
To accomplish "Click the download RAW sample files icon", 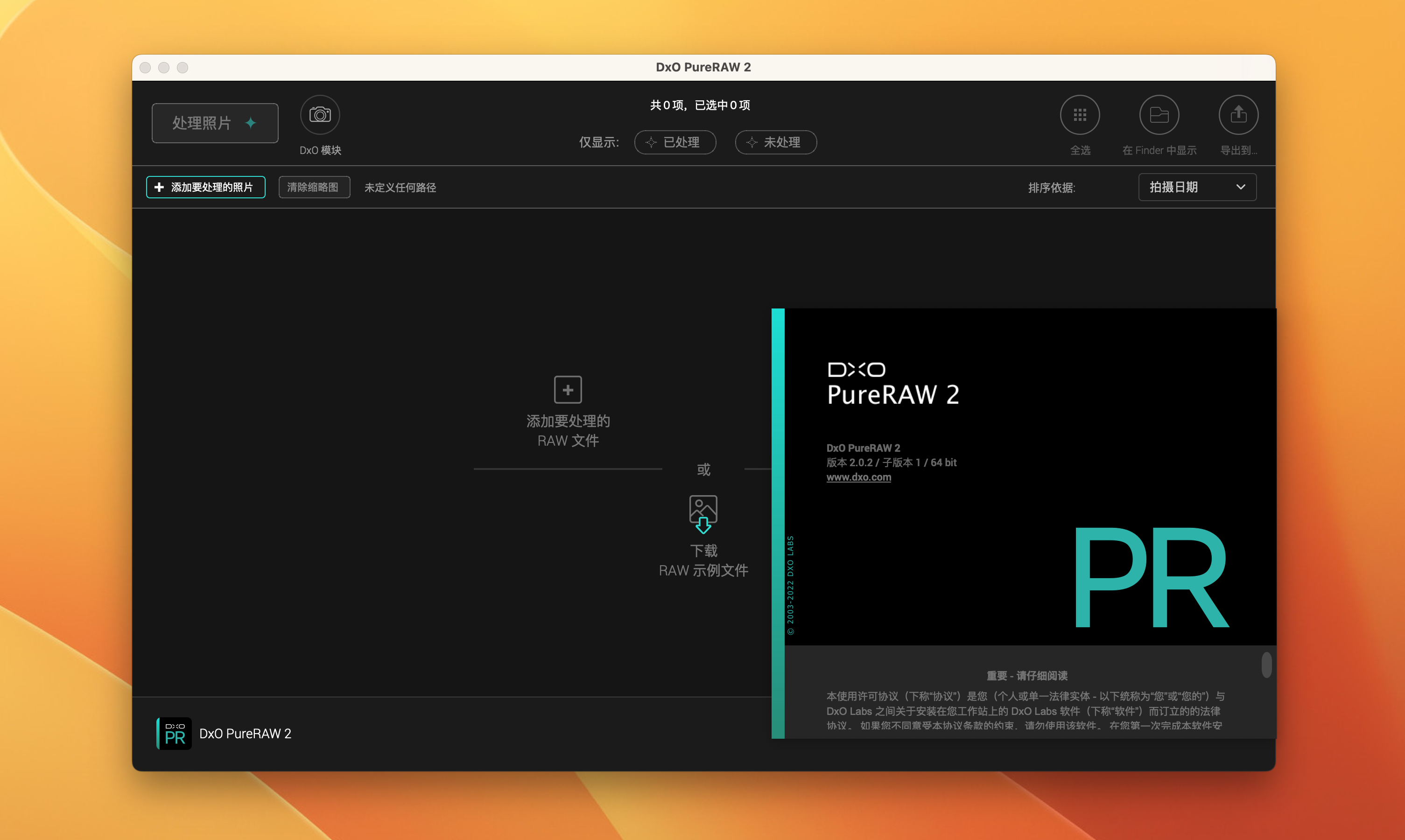I will coord(703,514).
